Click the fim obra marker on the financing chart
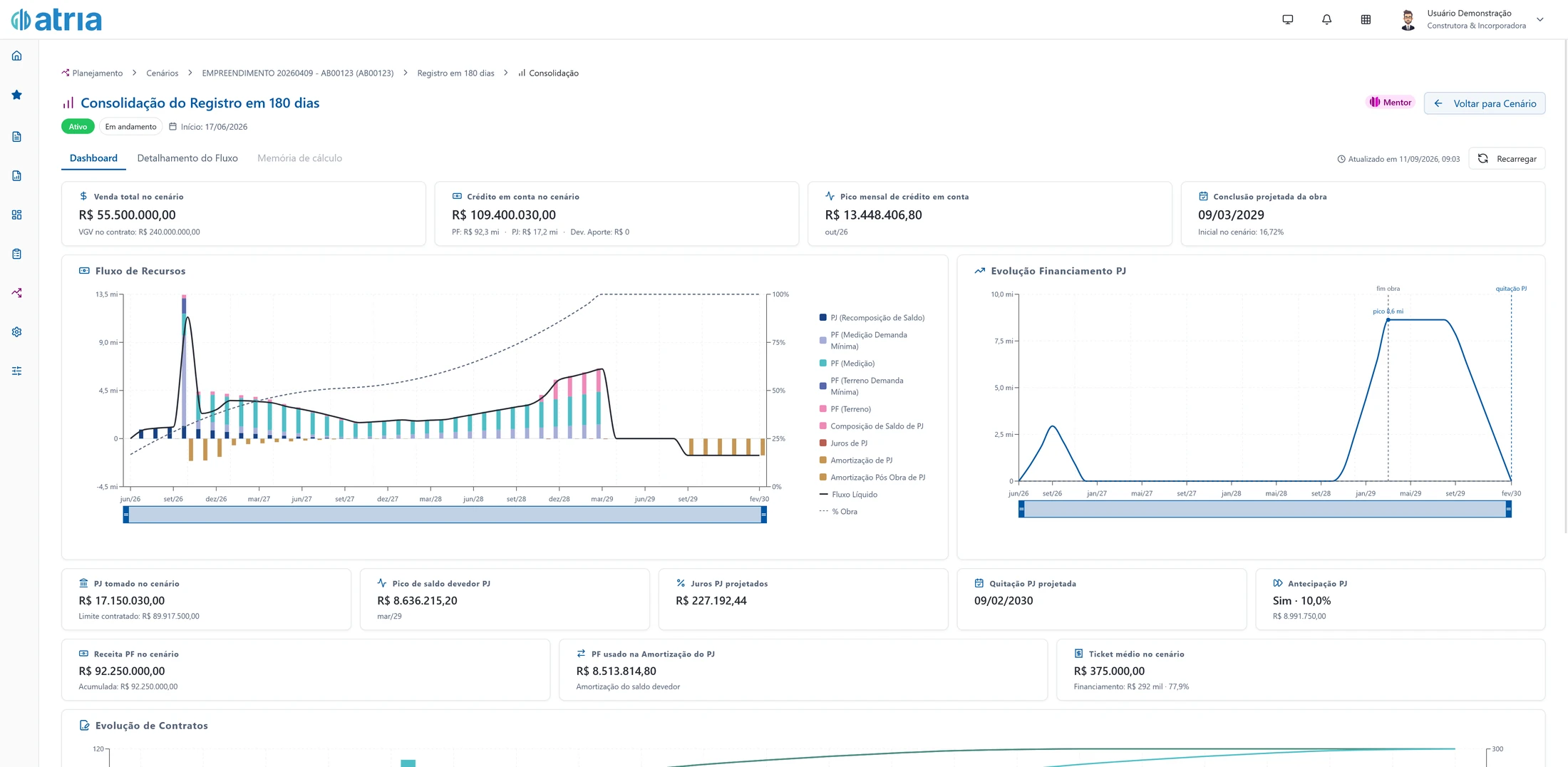This screenshot has width=1568, height=767. point(1388,289)
